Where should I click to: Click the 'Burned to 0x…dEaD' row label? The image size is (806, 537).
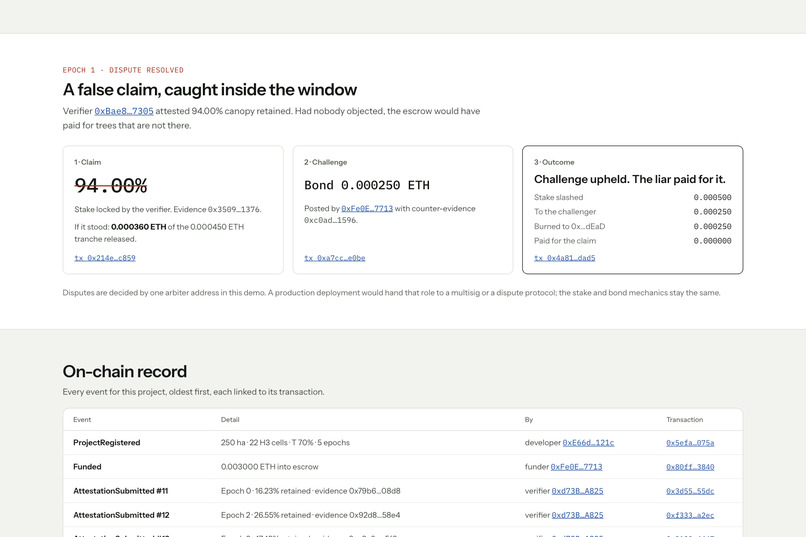pyautogui.click(x=570, y=226)
